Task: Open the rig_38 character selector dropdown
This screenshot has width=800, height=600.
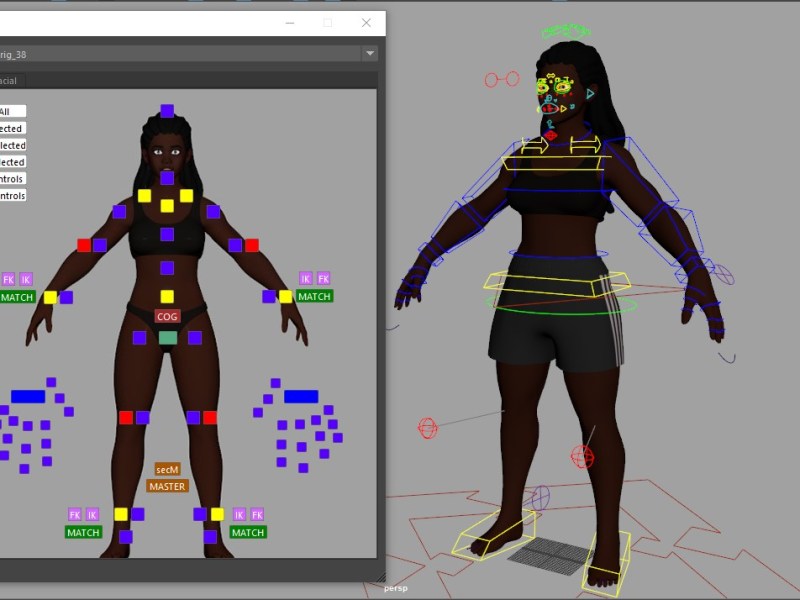Action: point(368,55)
